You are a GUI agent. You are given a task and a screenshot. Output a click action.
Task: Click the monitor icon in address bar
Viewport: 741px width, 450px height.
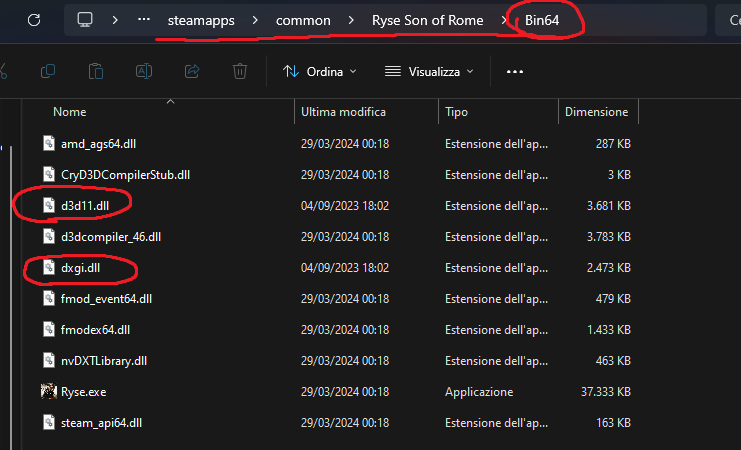click(85, 20)
